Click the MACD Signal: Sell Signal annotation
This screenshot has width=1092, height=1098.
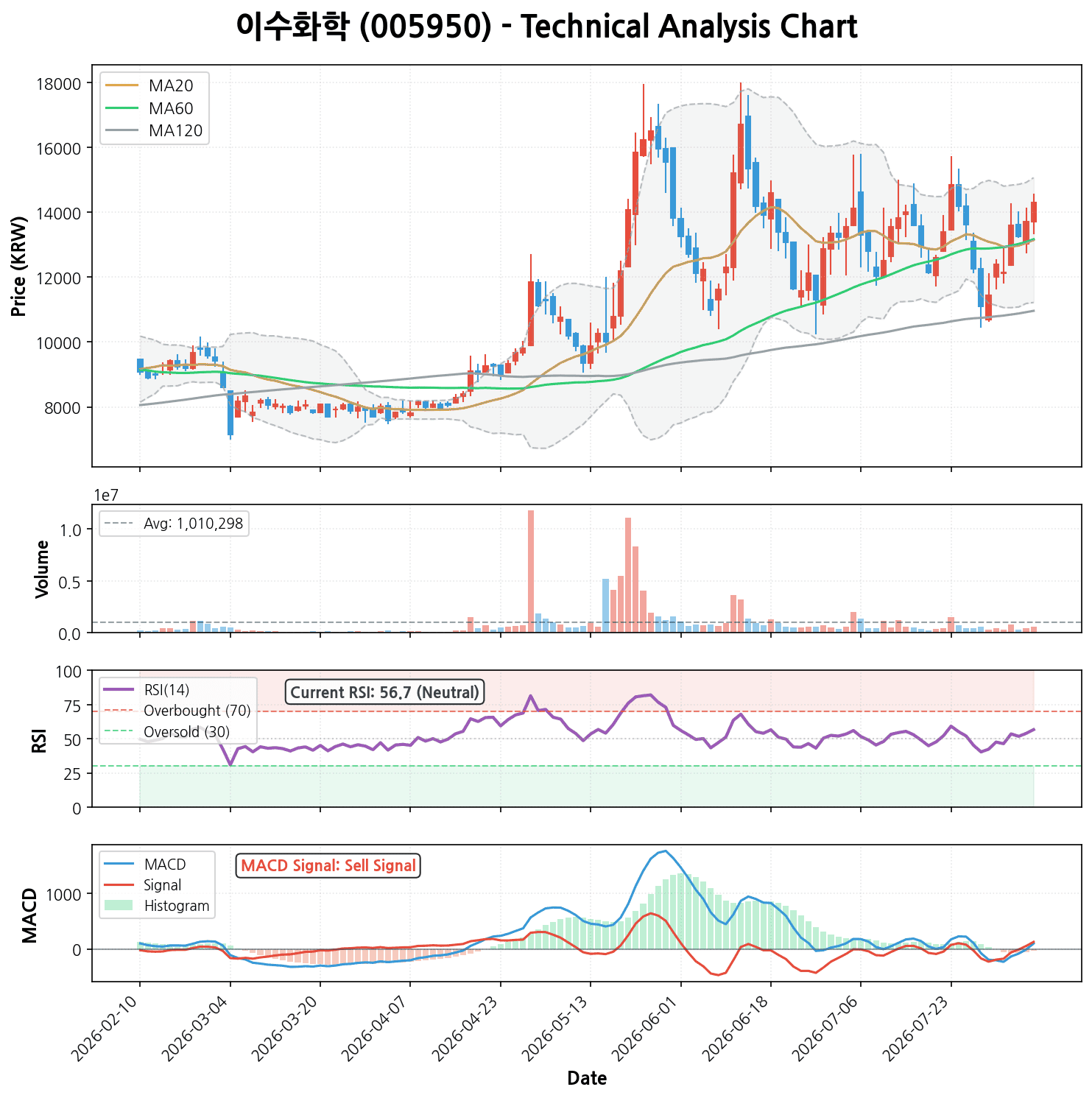click(328, 866)
